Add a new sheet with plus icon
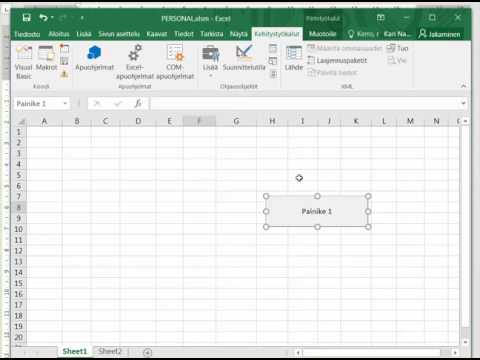 click(x=147, y=352)
